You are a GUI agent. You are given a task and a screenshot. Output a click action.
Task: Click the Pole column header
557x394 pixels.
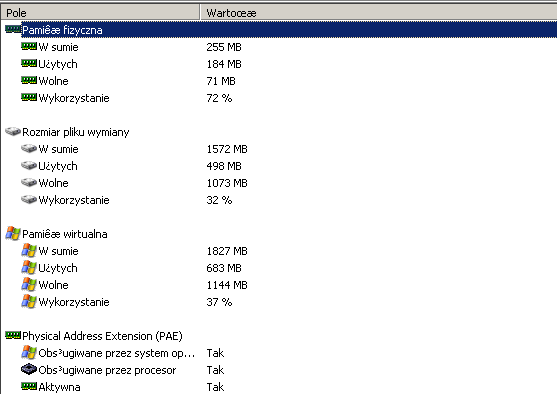pos(100,13)
